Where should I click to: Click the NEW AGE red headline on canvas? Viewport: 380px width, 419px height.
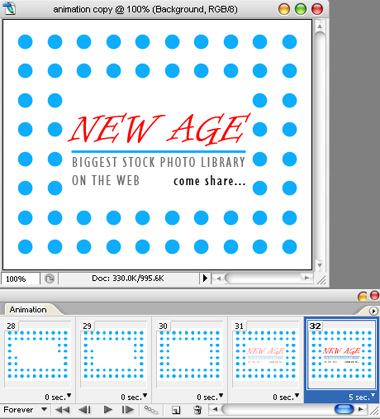160,129
